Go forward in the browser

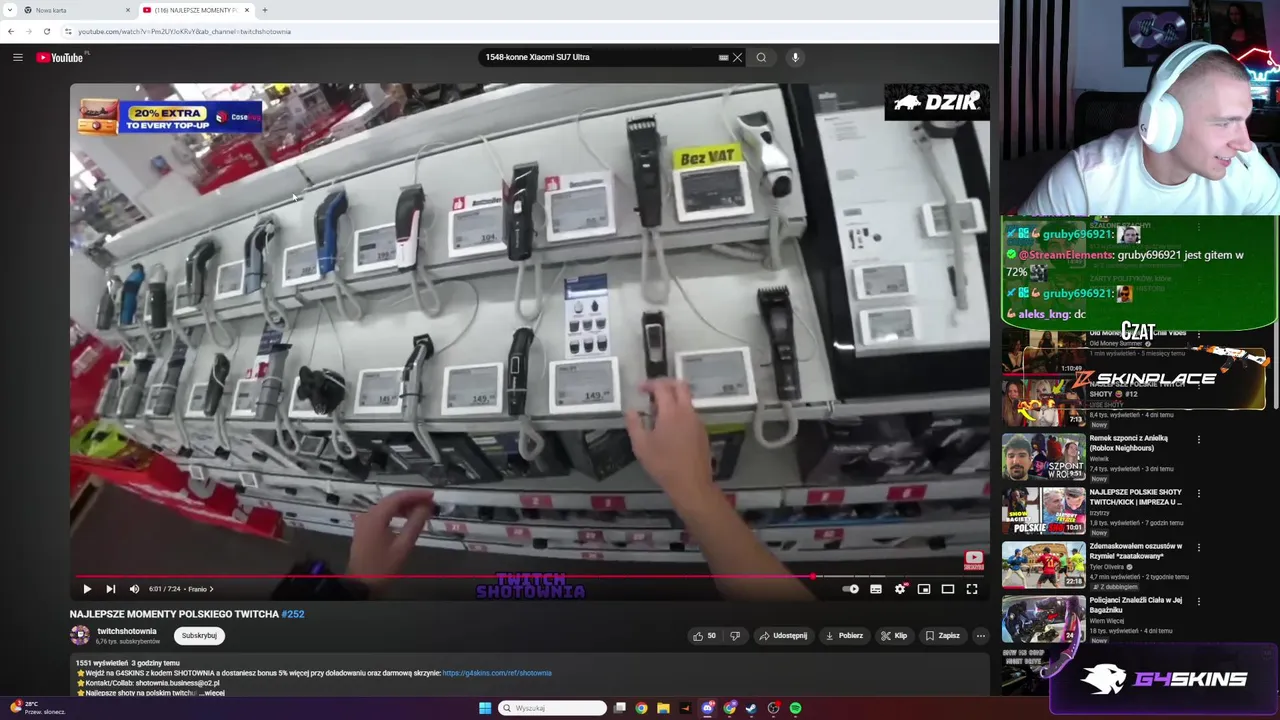pyautogui.click(x=28, y=31)
